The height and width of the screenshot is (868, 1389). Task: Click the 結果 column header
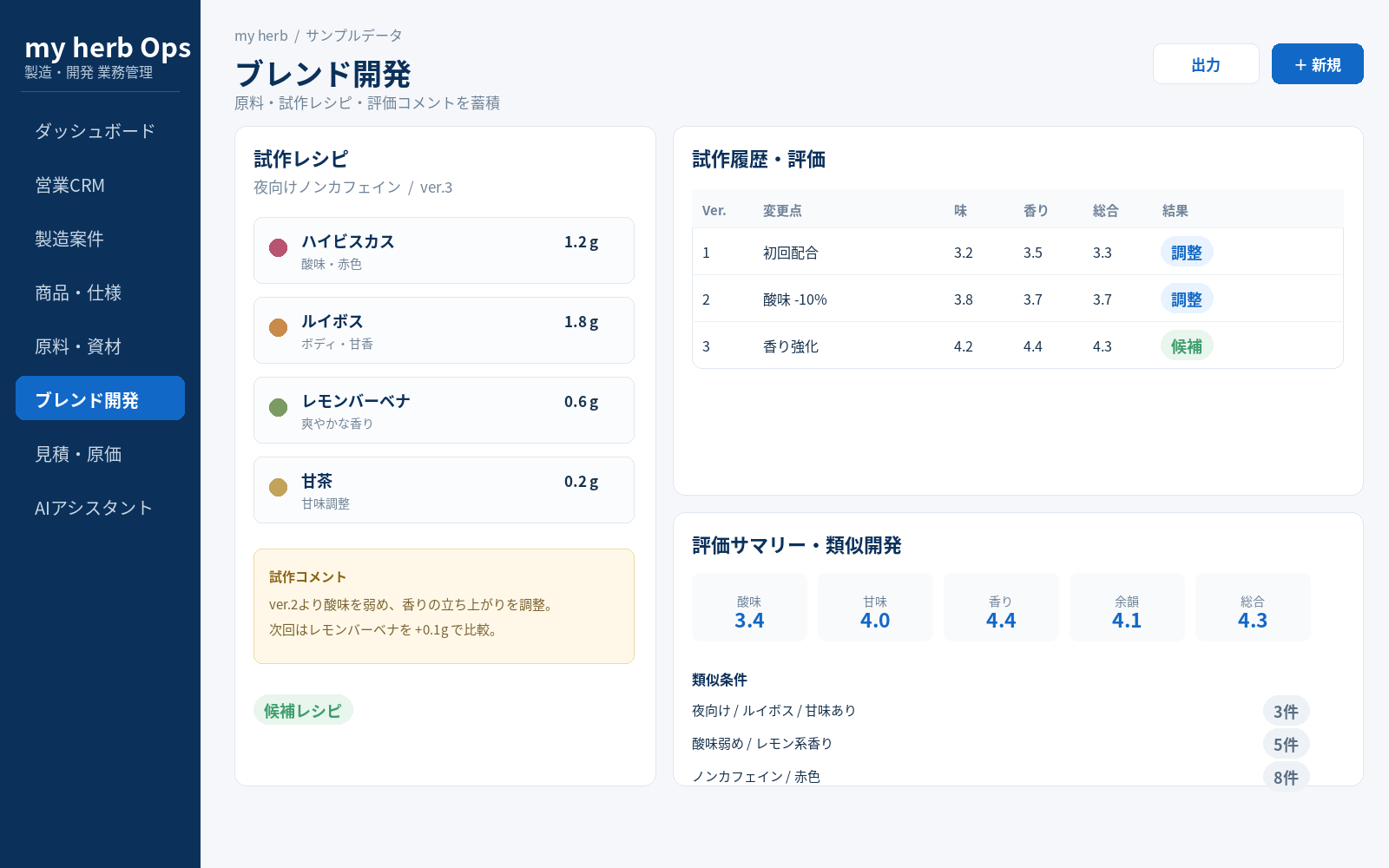pos(1175,211)
